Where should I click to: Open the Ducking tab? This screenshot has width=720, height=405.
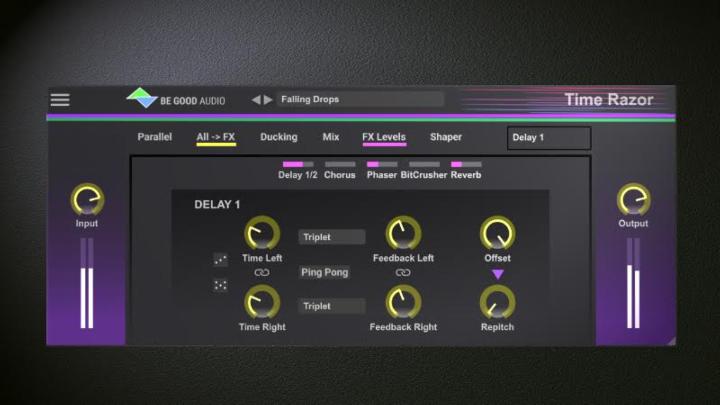click(x=279, y=137)
